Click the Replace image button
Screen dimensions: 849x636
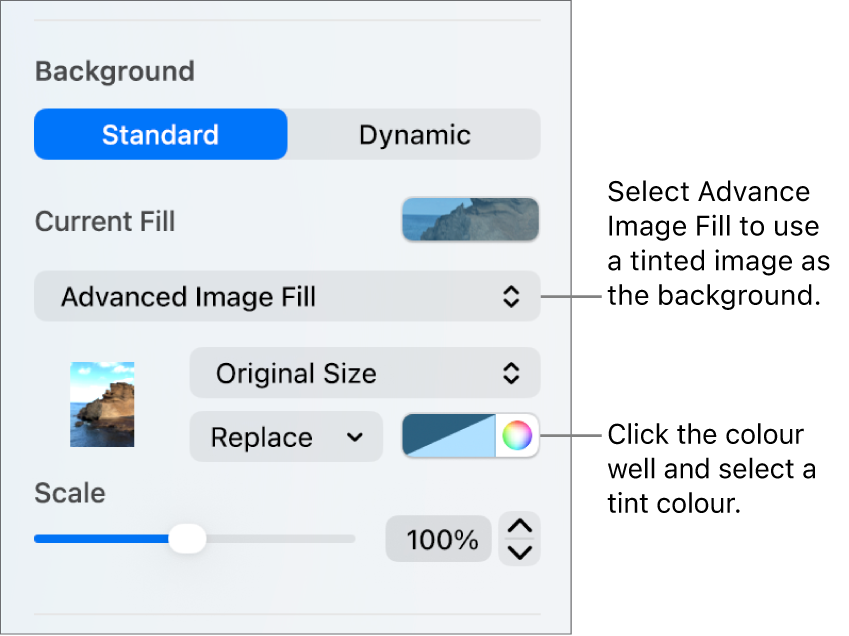[x=286, y=436]
